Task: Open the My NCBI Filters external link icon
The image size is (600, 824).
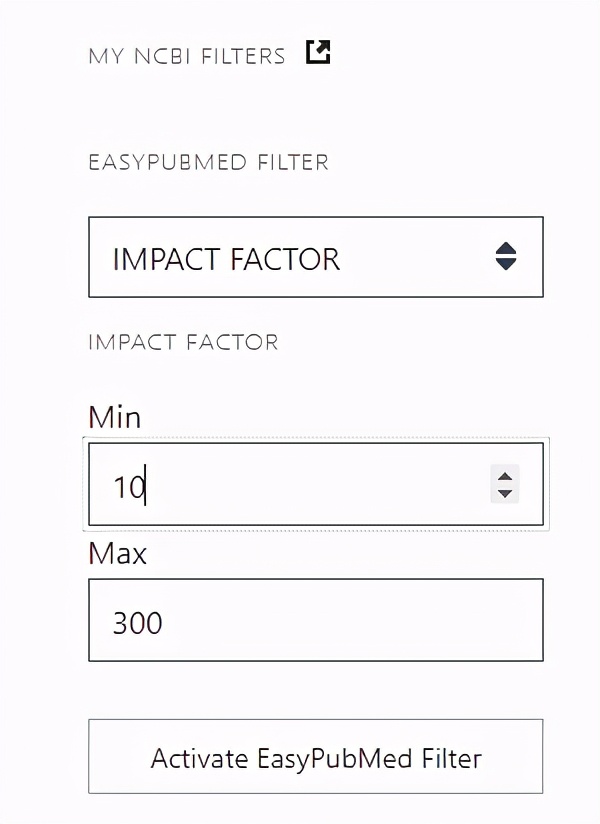Action: pyautogui.click(x=318, y=52)
